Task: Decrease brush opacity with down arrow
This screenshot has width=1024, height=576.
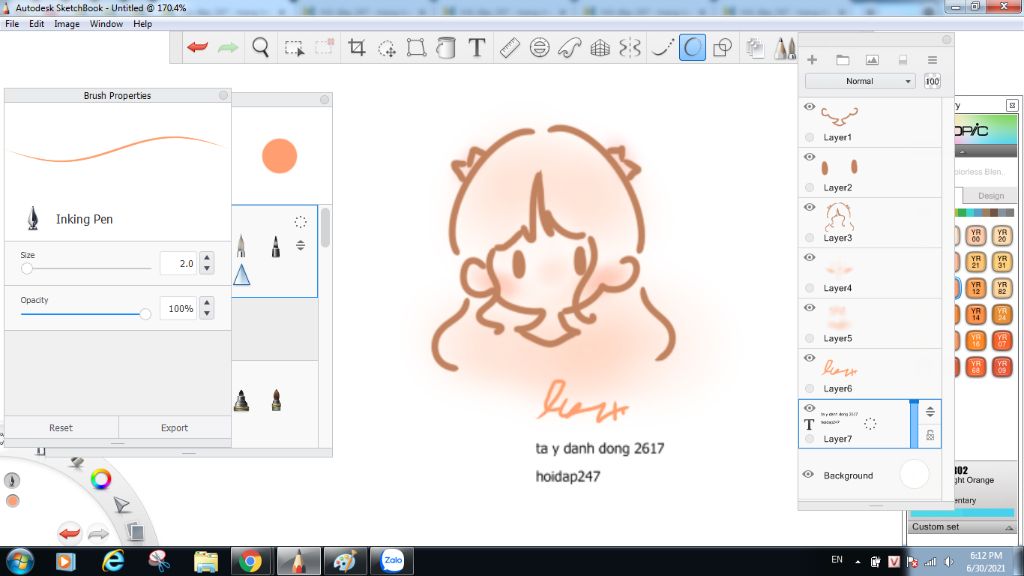Action: [x=206, y=313]
